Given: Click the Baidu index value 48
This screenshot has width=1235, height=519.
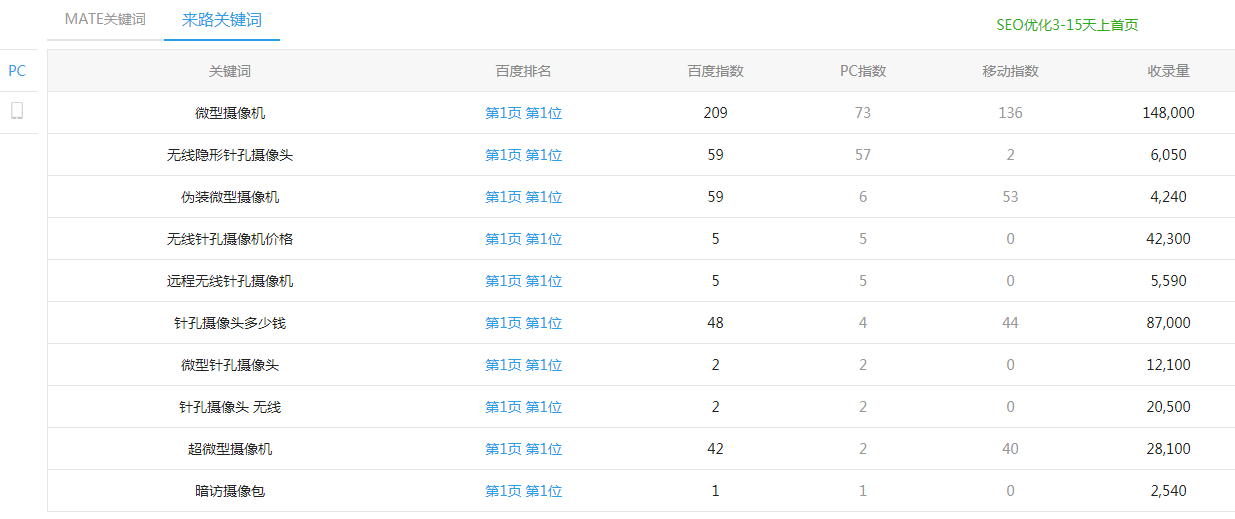Looking at the screenshot, I should click(x=715, y=323).
